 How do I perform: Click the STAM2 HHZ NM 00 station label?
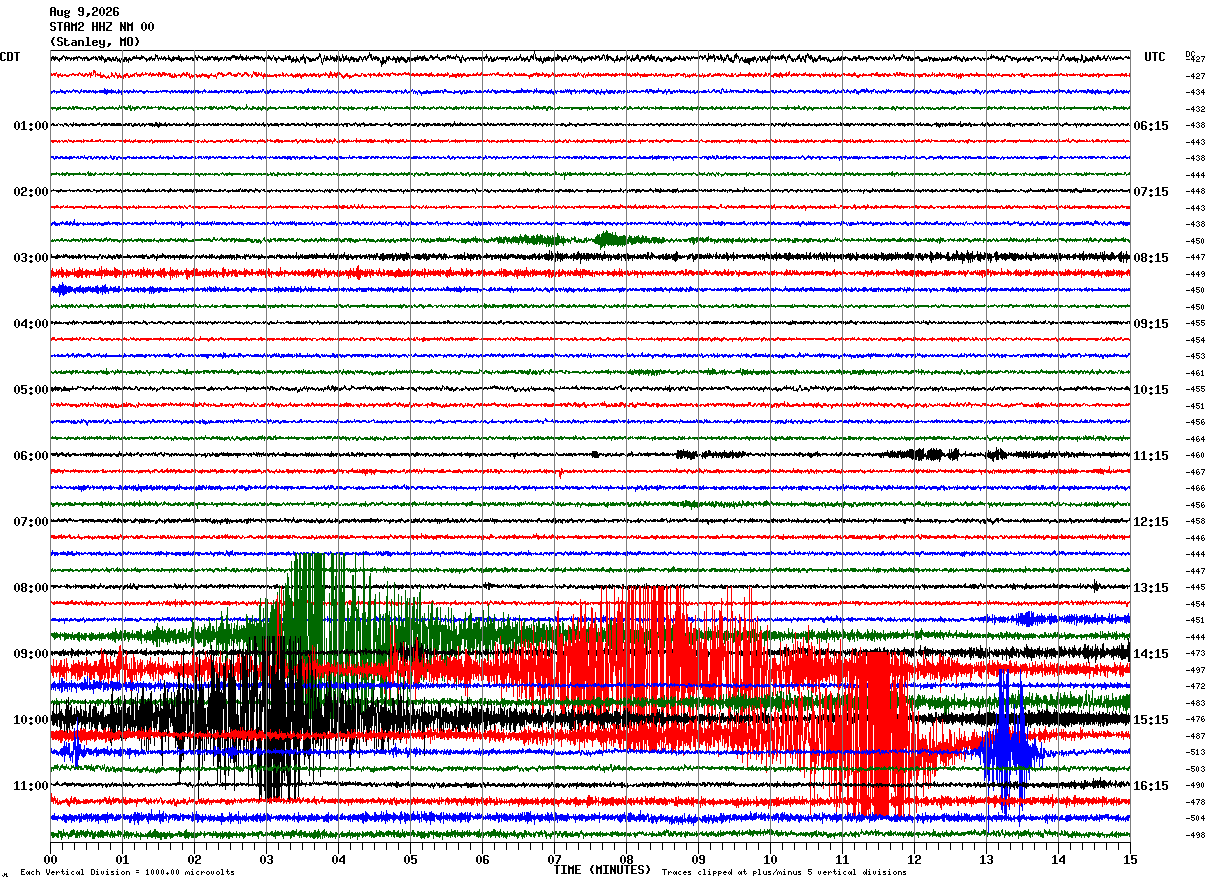[102, 27]
